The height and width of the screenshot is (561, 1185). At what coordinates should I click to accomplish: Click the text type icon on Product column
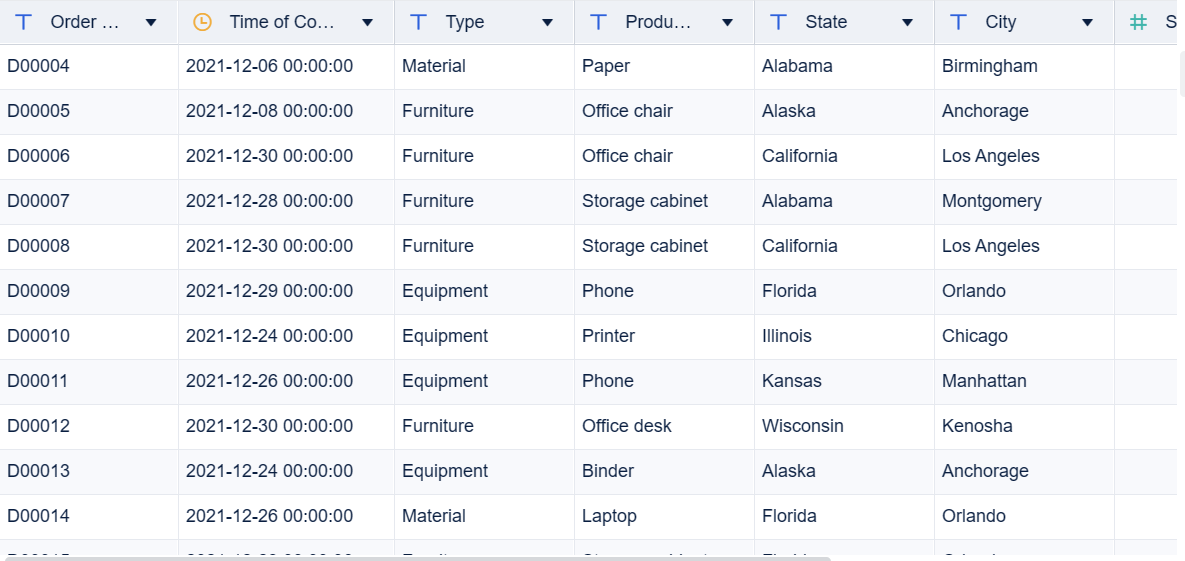coord(599,22)
